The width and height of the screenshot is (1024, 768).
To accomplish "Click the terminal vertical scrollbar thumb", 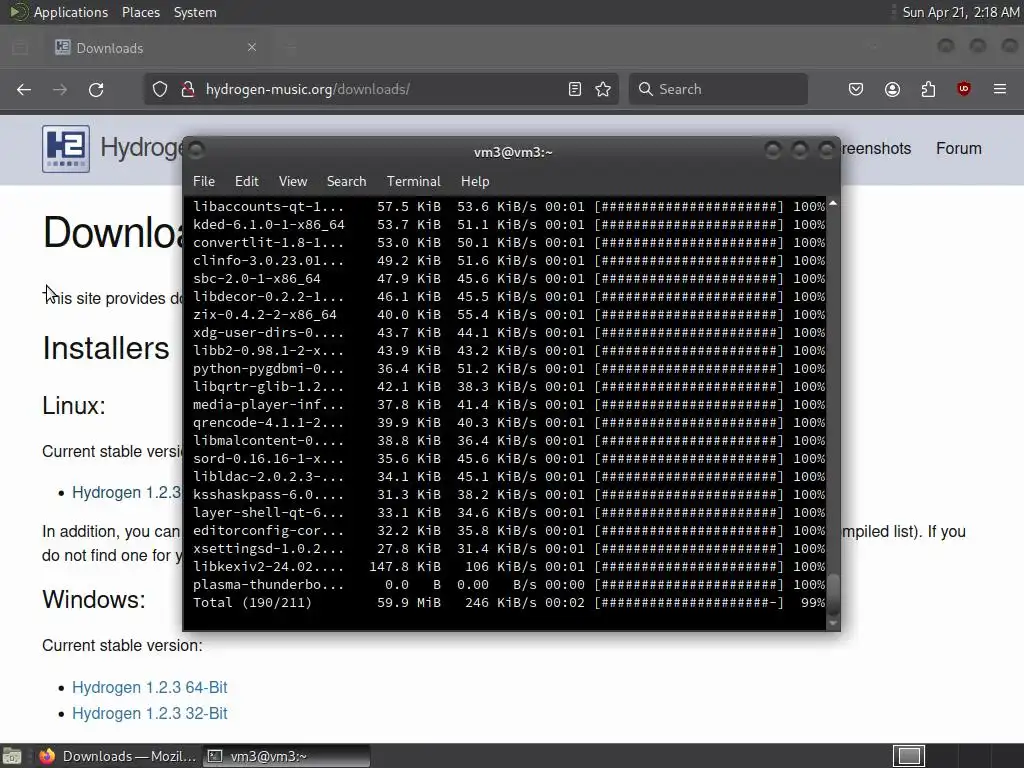I will (x=833, y=594).
